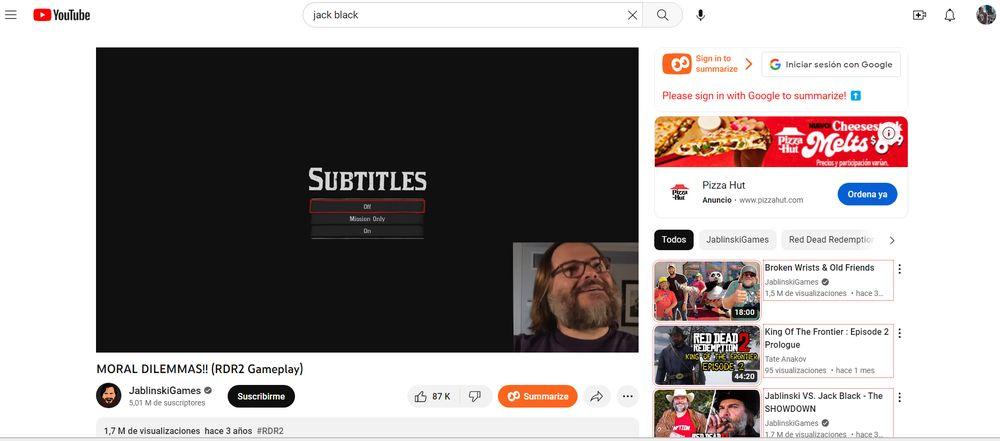Open 'Broken Wrists & Old Friends' title
This screenshot has width=1000, height=441.
[x=820, y=267]
